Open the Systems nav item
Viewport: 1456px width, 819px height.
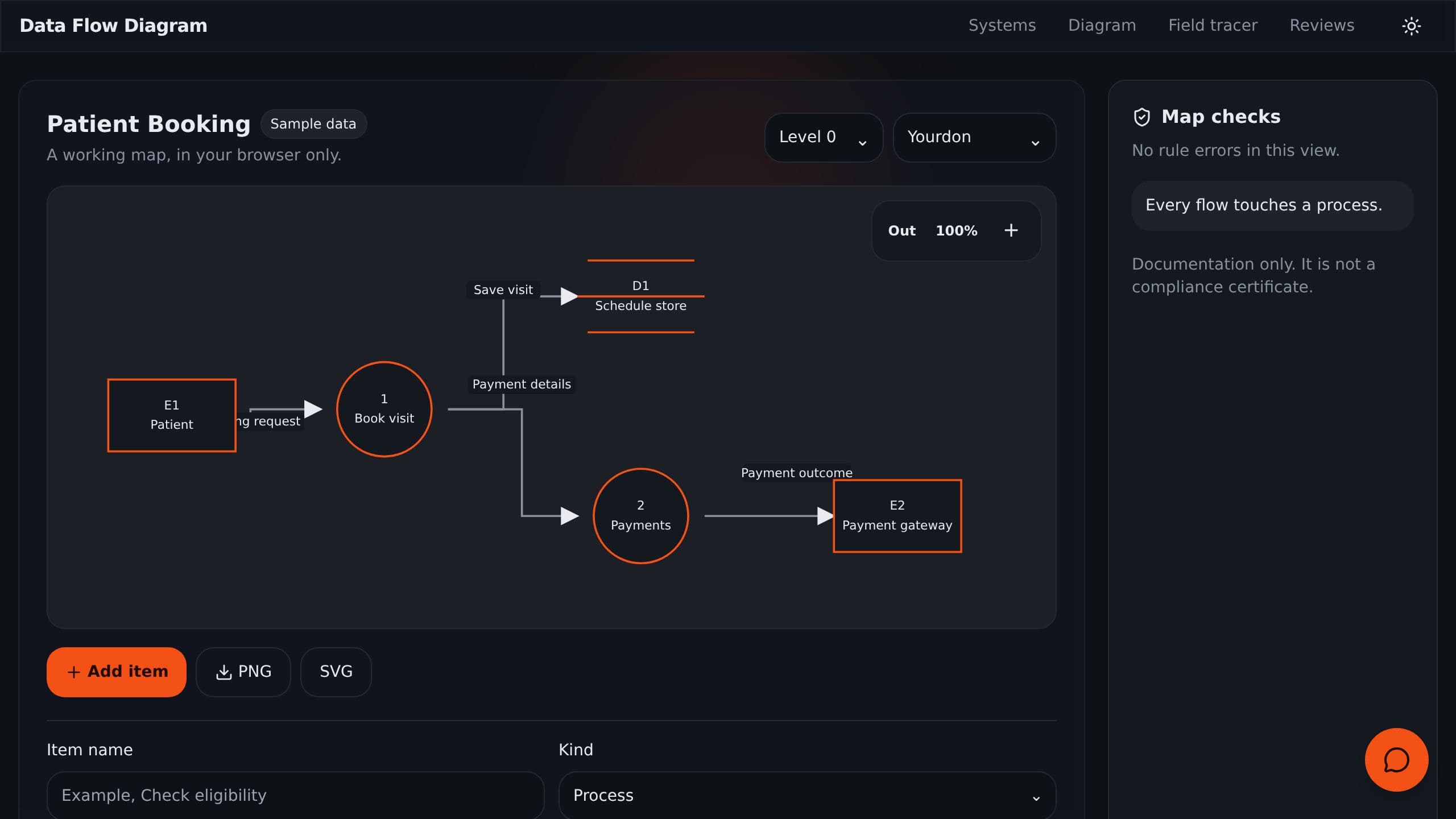click(1002, 26)
